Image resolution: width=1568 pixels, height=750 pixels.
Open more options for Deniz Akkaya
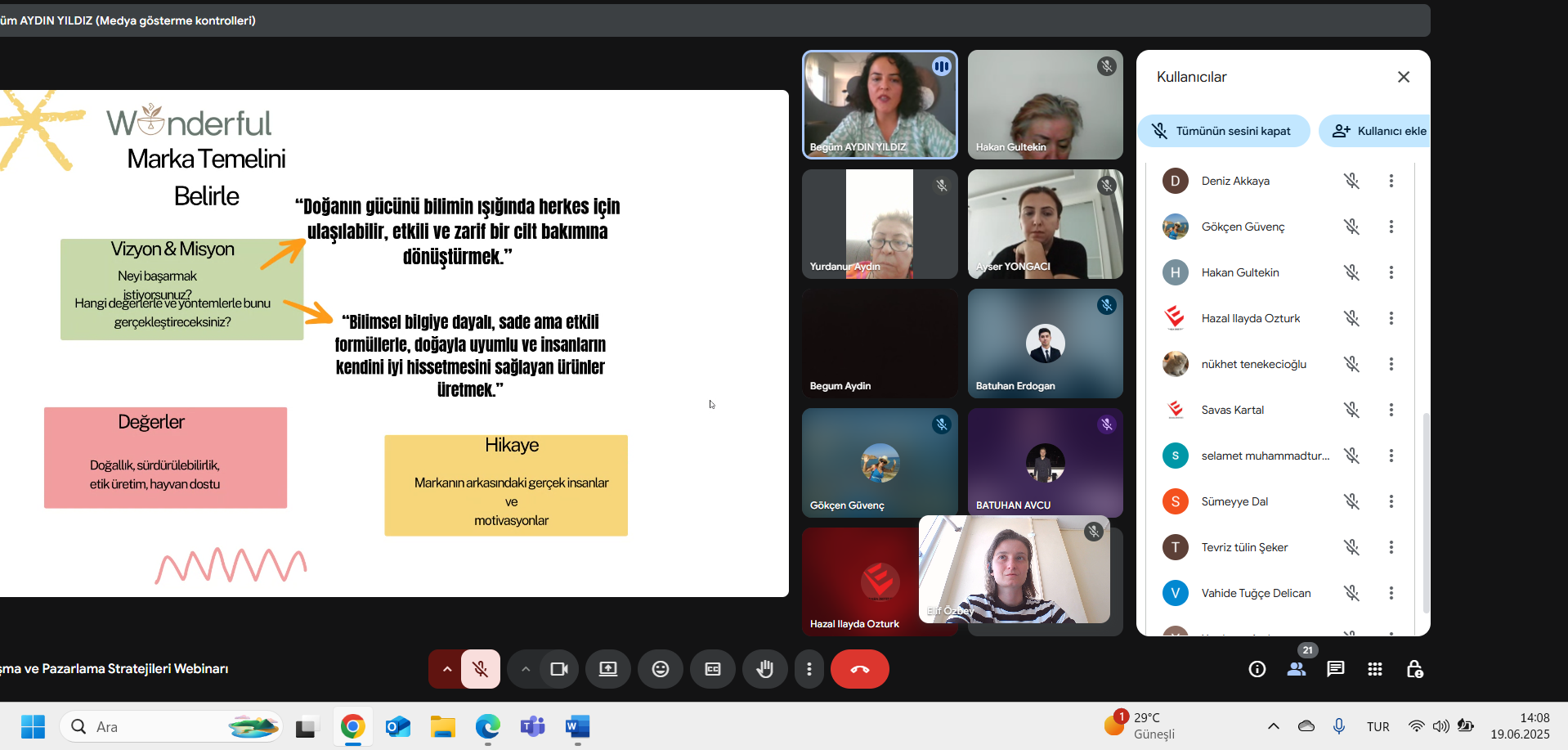(x=1391, y=181)
